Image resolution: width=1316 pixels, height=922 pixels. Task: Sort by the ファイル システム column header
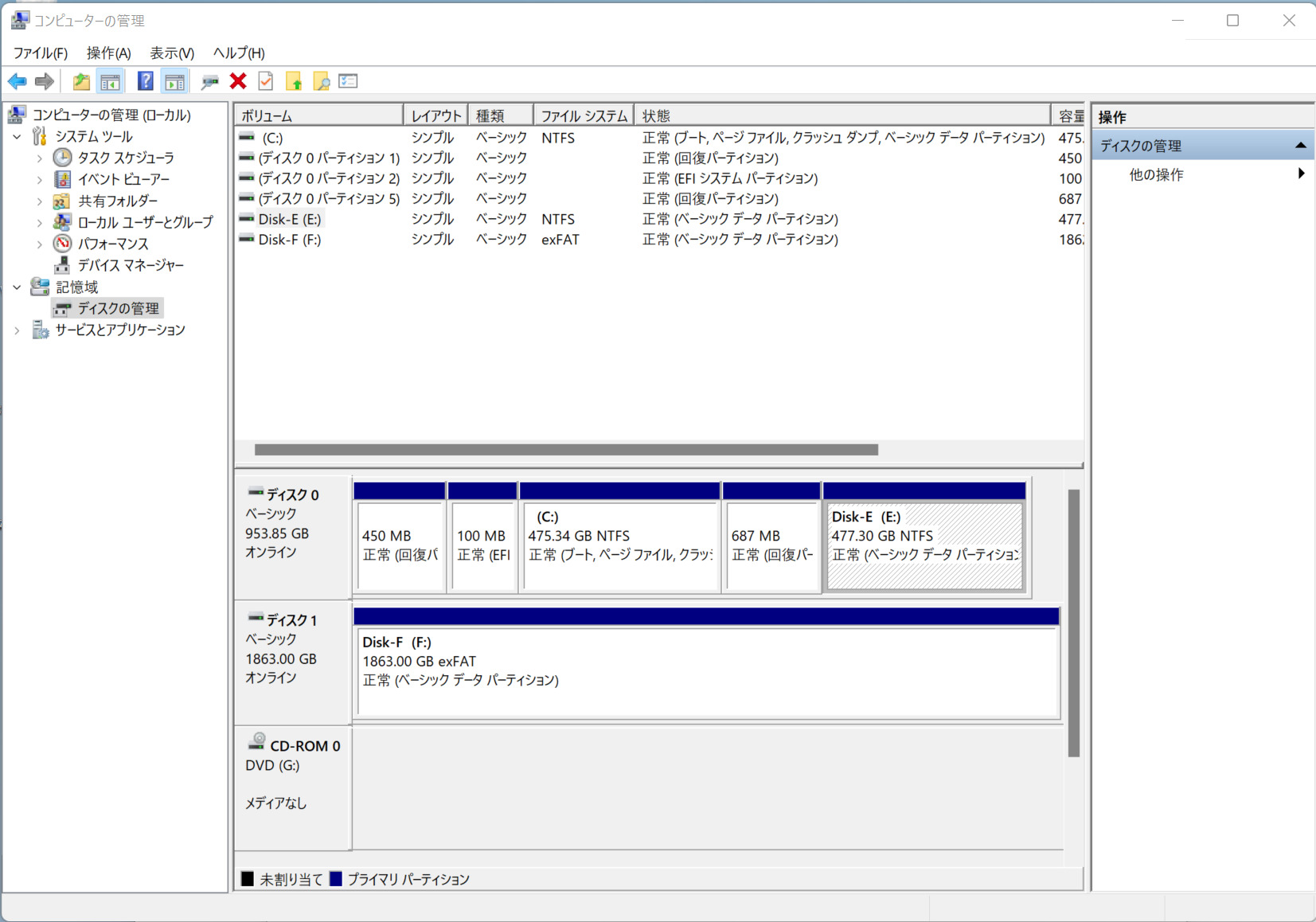584,115
